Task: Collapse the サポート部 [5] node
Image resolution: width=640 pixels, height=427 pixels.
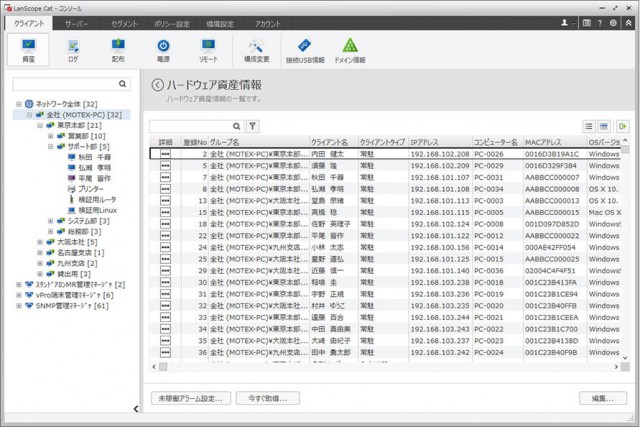Action: point(51,147)
